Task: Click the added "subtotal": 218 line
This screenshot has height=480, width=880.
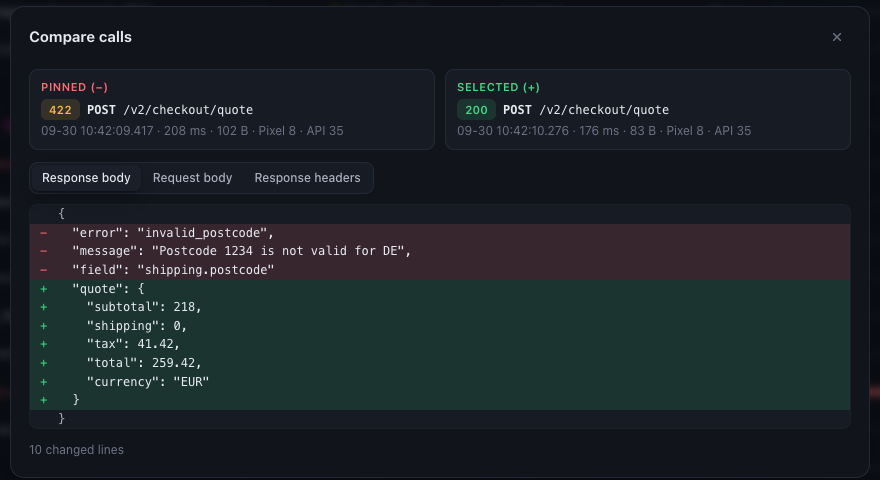Action: coord(440,307)
